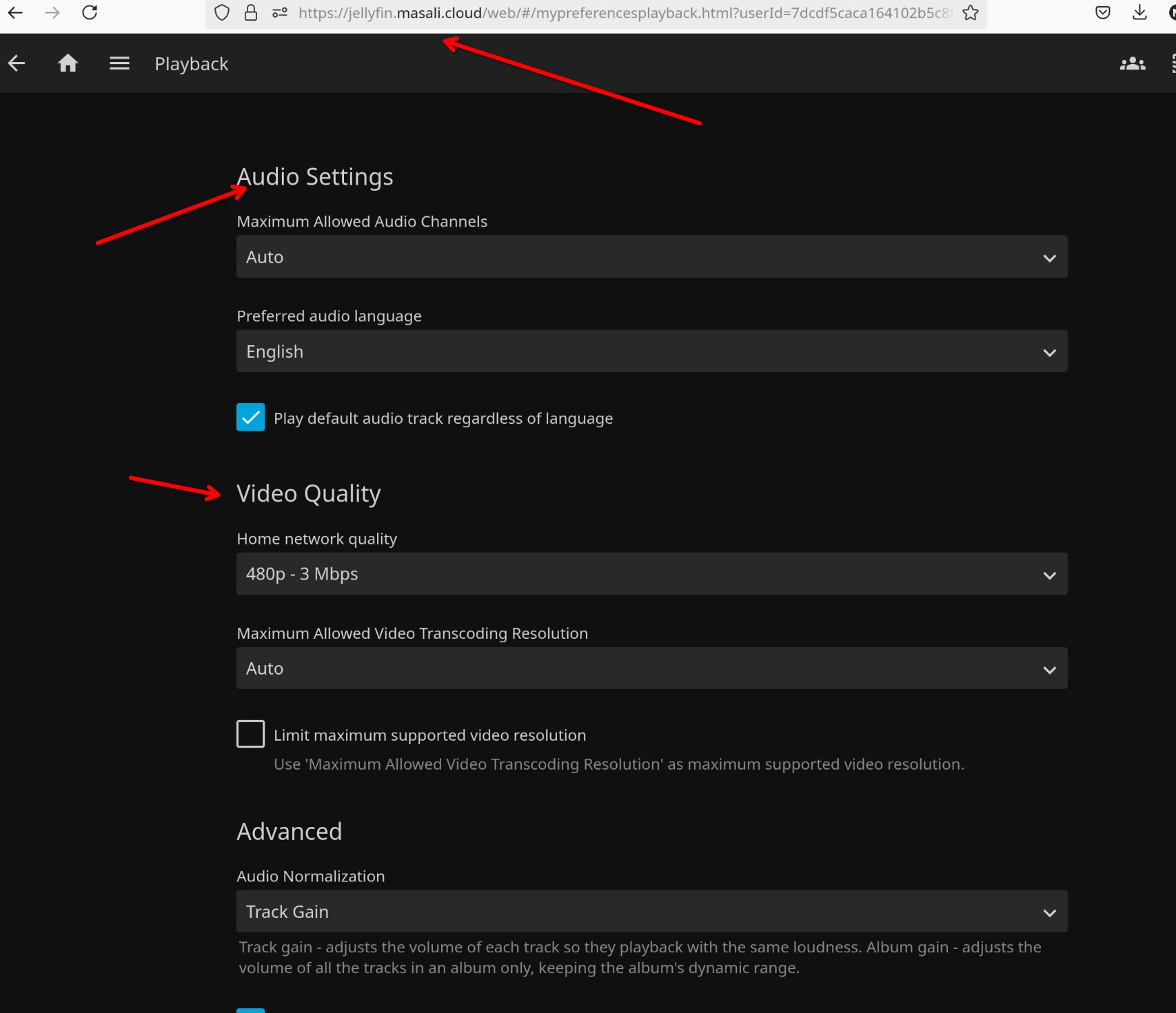1176x1013 pixels.
Task: Open Preferred audio language dropdown
Action: pyautogui.click(x=651, y=351)
